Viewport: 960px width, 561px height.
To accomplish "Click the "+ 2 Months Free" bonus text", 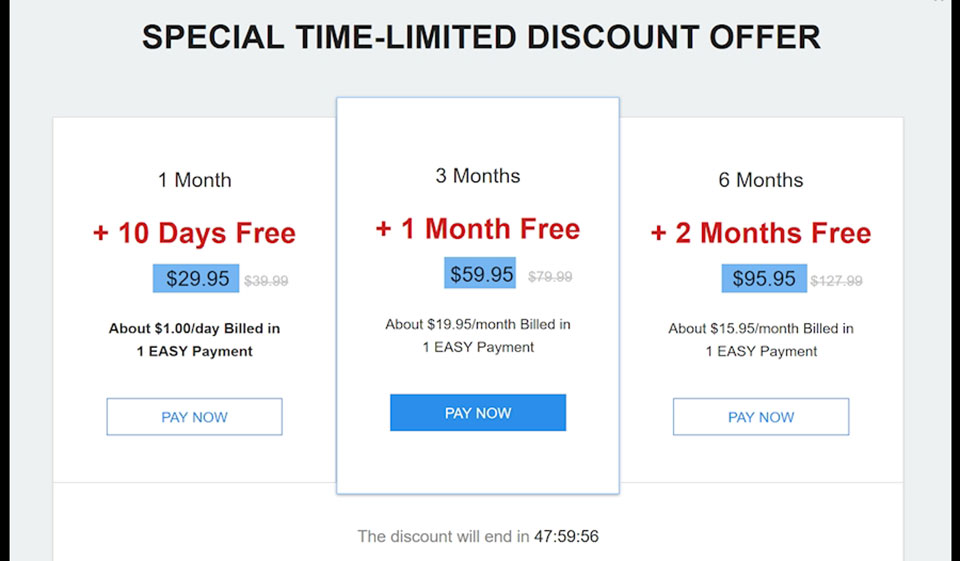I will click(x=761, y=234).
